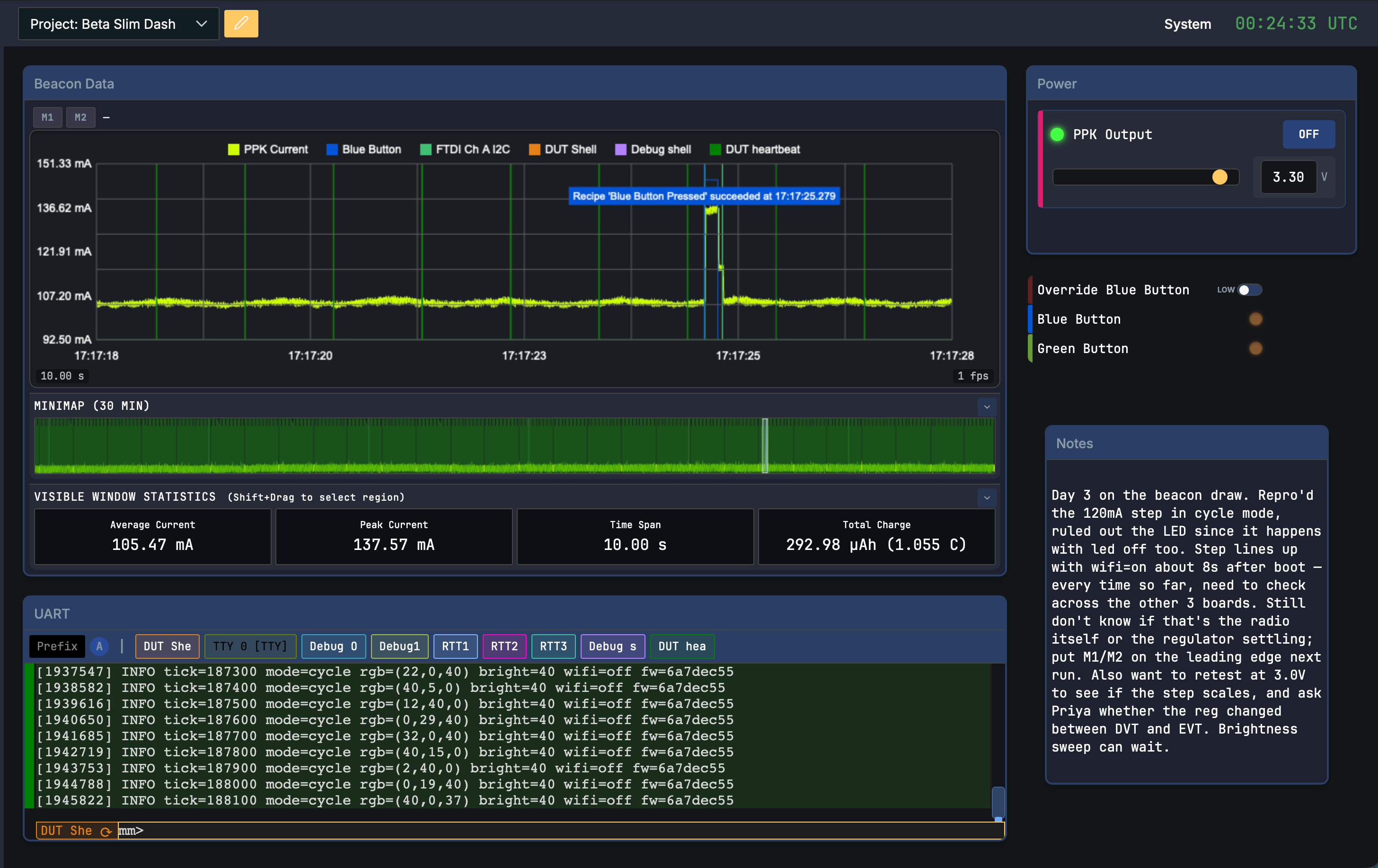Click the 10.00 s time span label
Viewport: 1378px width, 868px height.
(x=62, y=376)
